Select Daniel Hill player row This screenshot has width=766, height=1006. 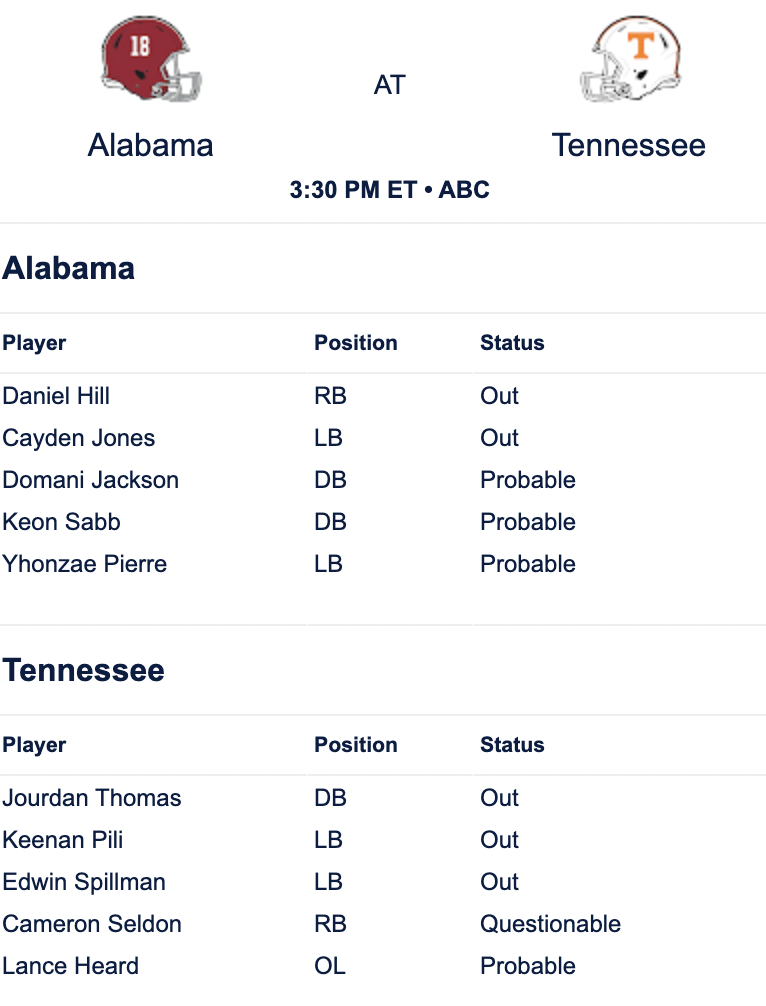coord(383,396)
